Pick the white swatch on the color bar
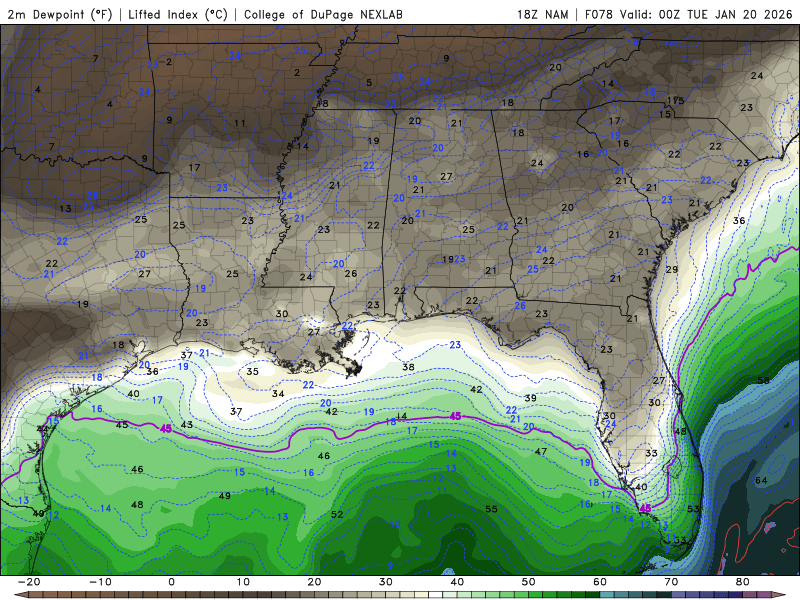Screen dimensions: 800x600 coord(436,594)
